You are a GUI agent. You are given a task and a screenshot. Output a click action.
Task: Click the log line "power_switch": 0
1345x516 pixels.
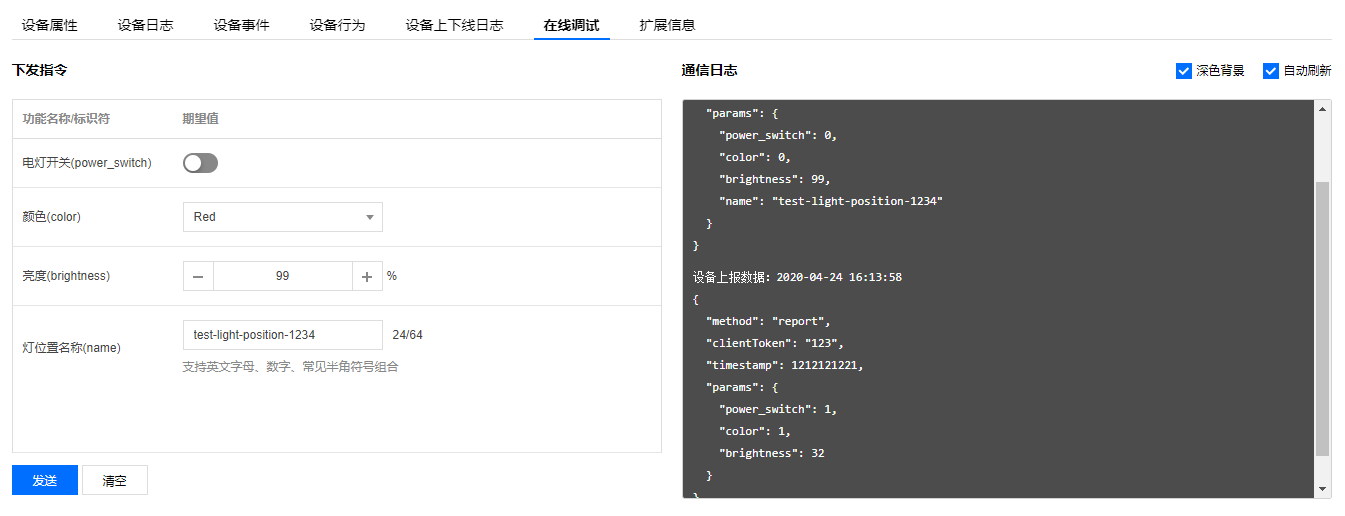pyautogui.click(x=777, y=135)
